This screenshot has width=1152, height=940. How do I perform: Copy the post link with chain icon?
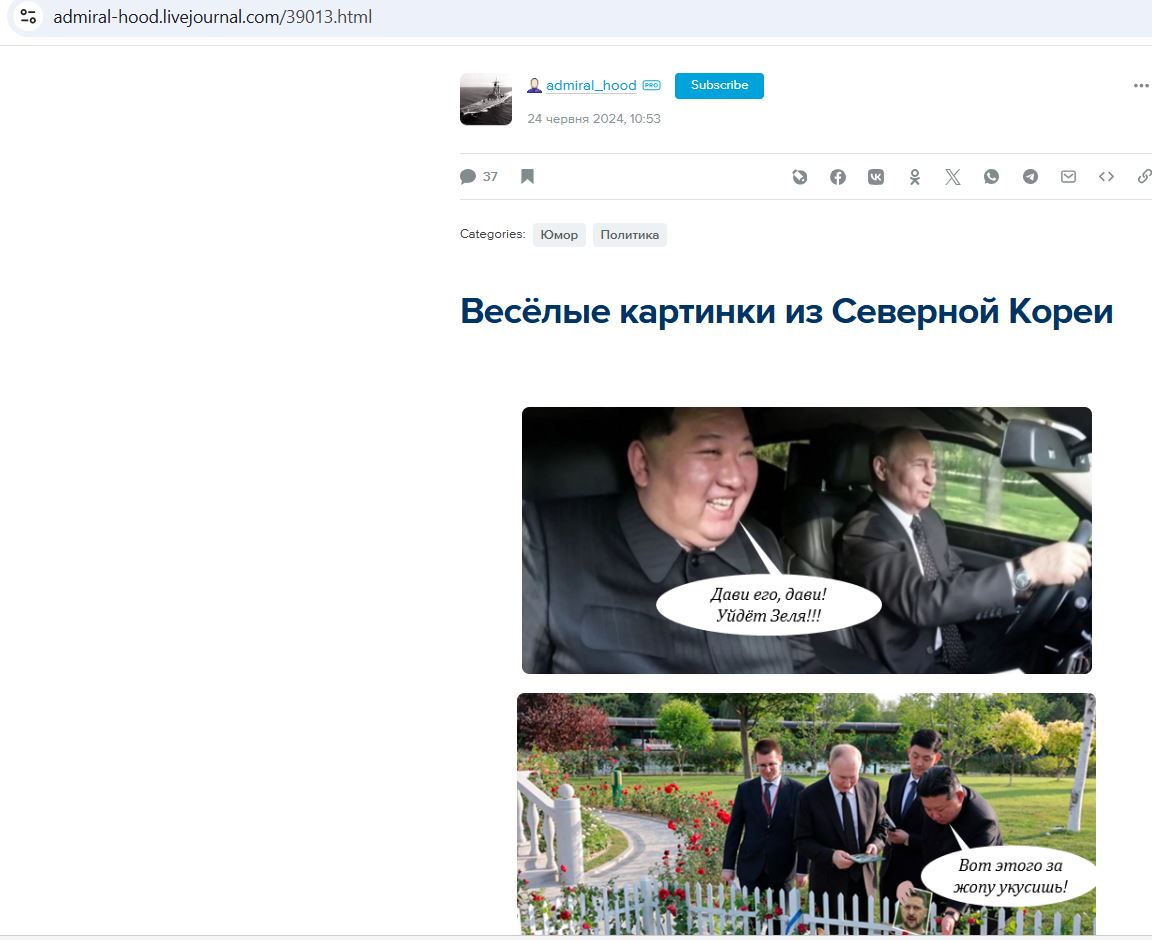point(1144,176)
